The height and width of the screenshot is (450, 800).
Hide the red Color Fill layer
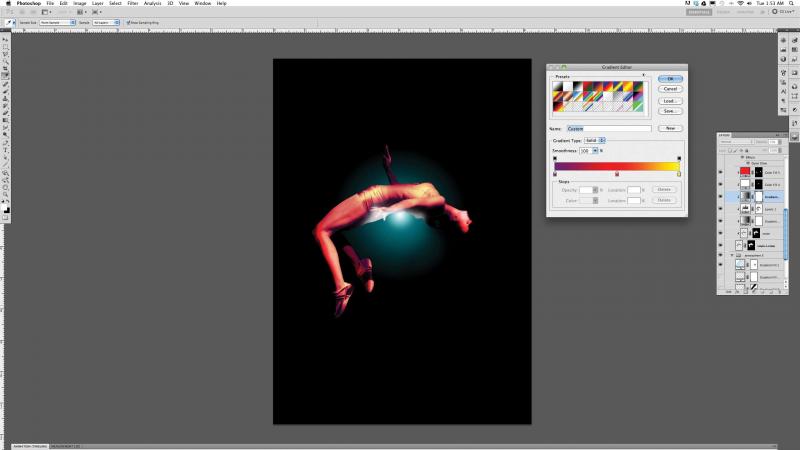pos(720,172)
